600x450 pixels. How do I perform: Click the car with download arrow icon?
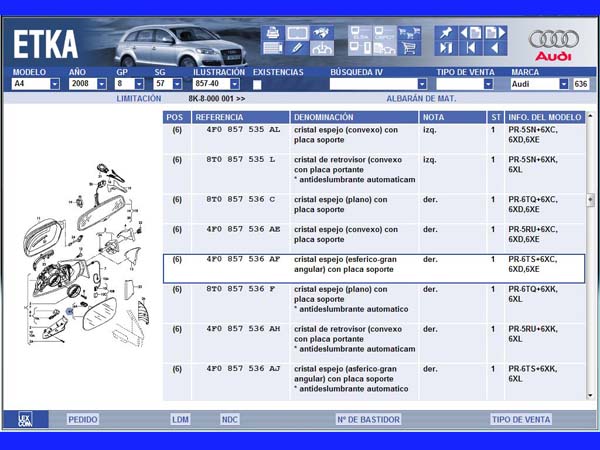point(321,48)
